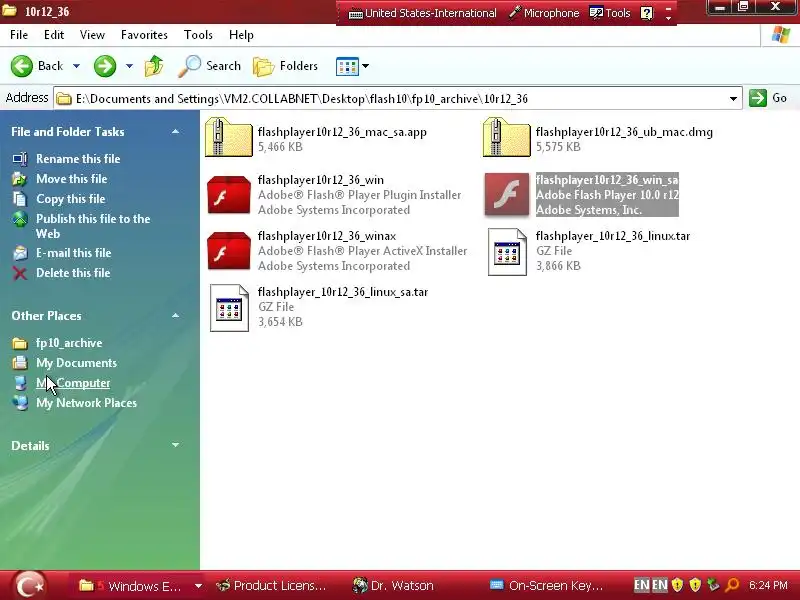Open the Tools menu in menu bar
The height and width of the screenshot is (600, 800).
click(x=198, y=35)
